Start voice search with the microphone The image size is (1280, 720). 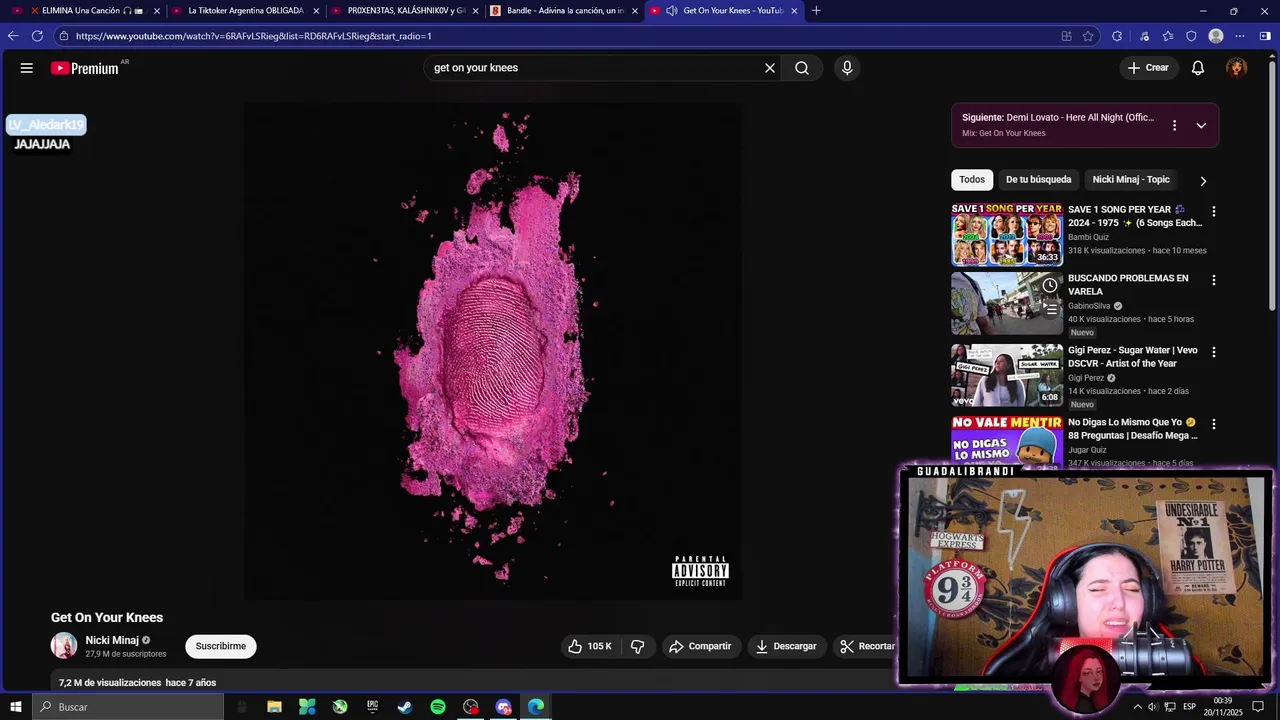(847, 68)
